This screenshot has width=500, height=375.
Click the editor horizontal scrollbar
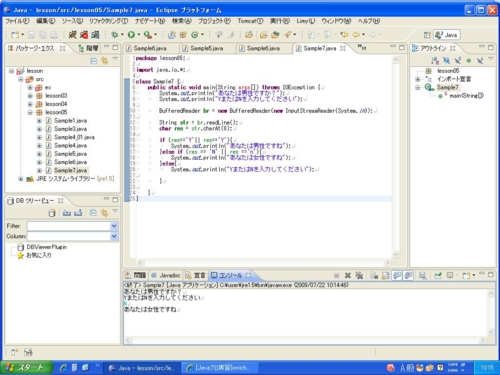[x=263, y=263]
